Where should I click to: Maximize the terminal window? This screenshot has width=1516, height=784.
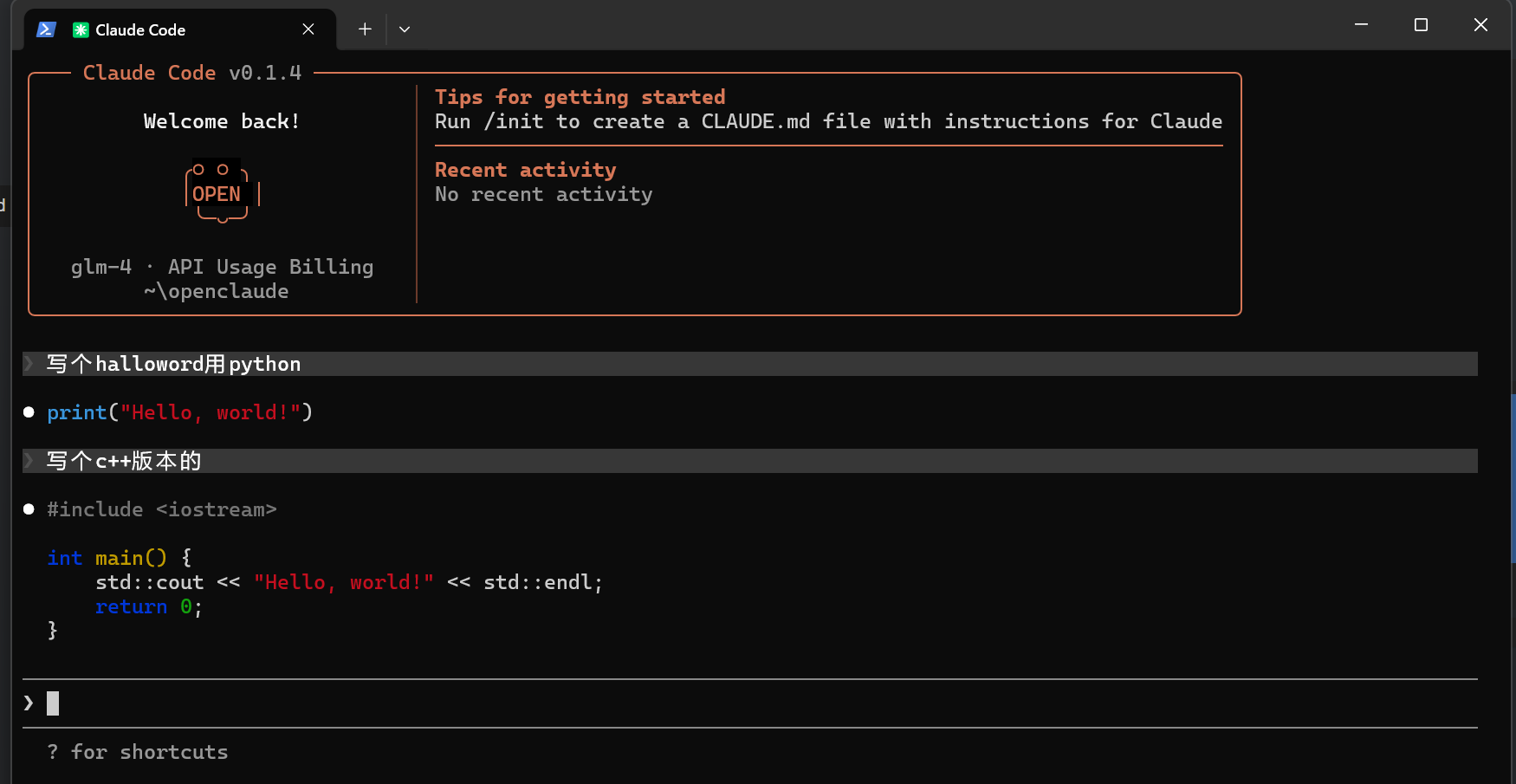coord(1421,25)
